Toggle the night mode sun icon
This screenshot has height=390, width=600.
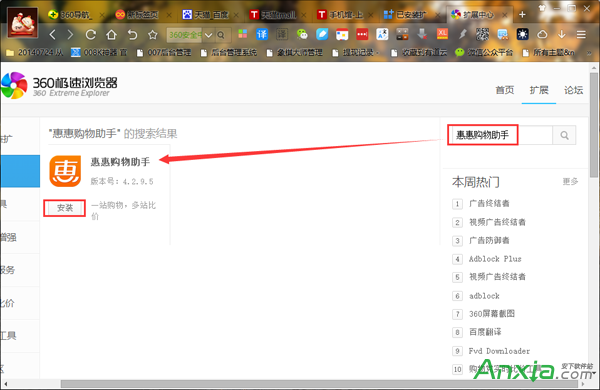point(522,34)
